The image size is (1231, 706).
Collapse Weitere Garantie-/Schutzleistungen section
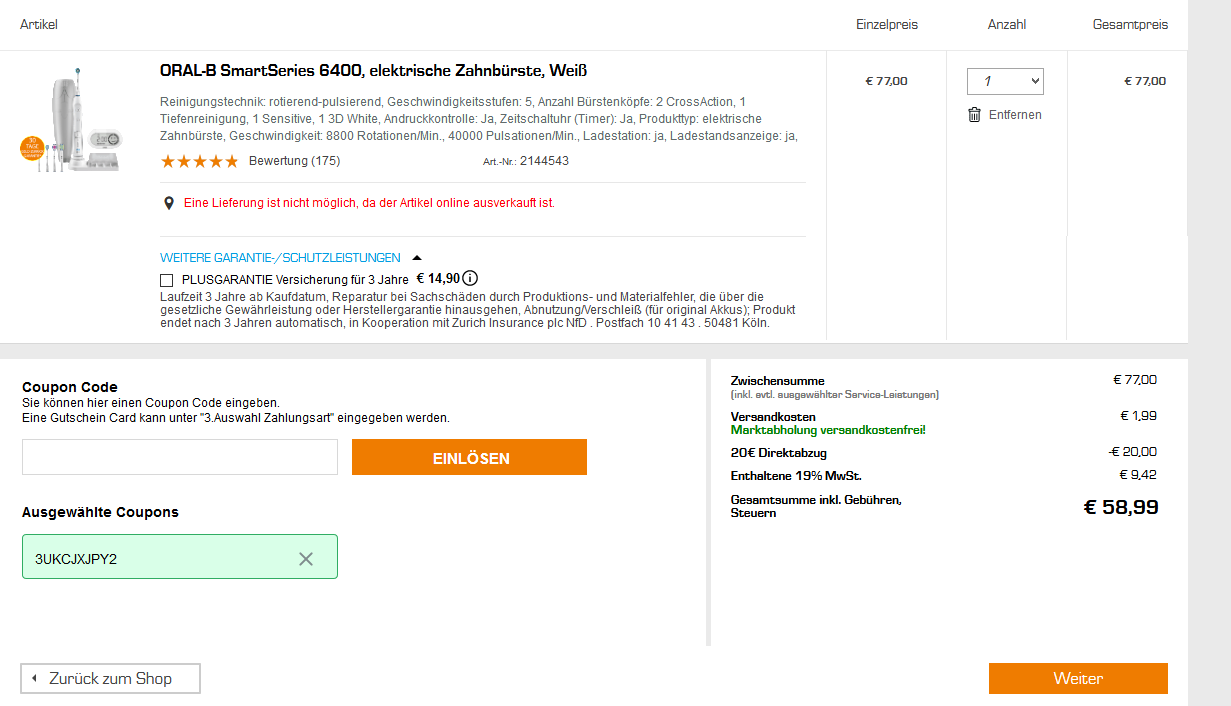tap(280, 258)
